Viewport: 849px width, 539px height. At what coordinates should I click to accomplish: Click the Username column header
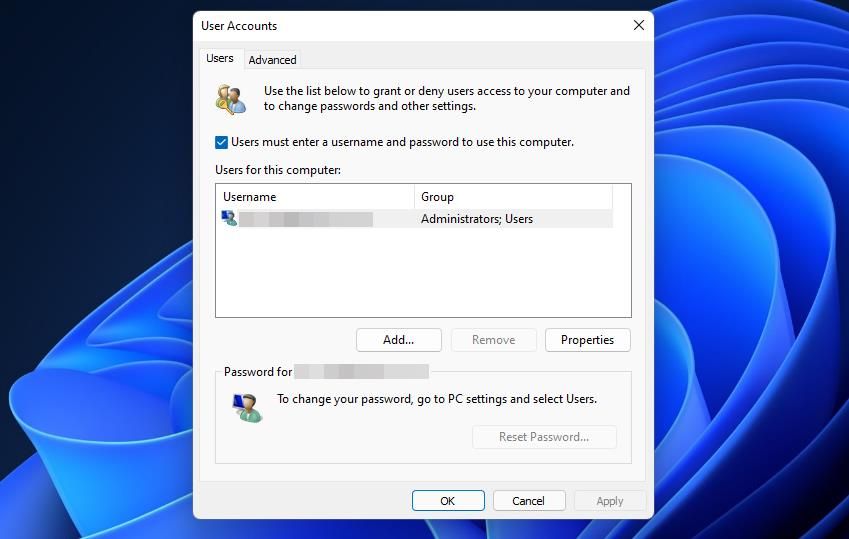pyautogui.click(x=315, y=197)
